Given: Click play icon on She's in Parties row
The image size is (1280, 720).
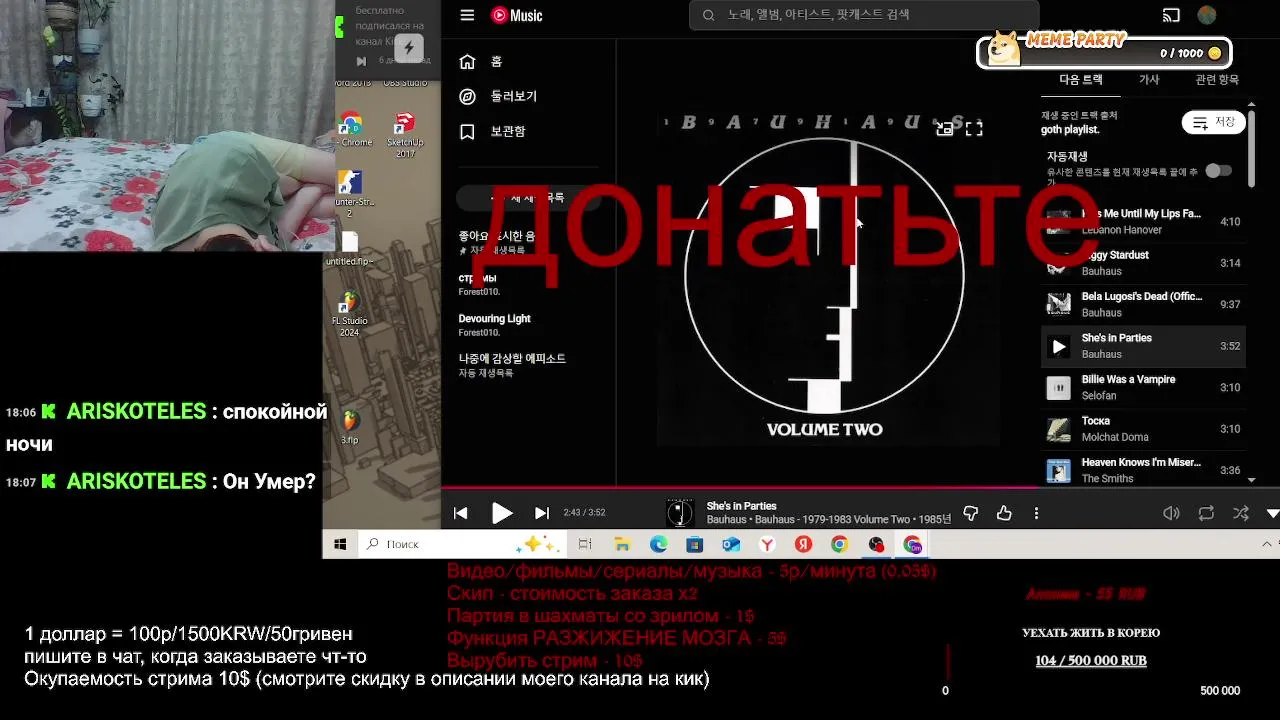Looking at the screenshot, I should click(x=1058, y=346).
